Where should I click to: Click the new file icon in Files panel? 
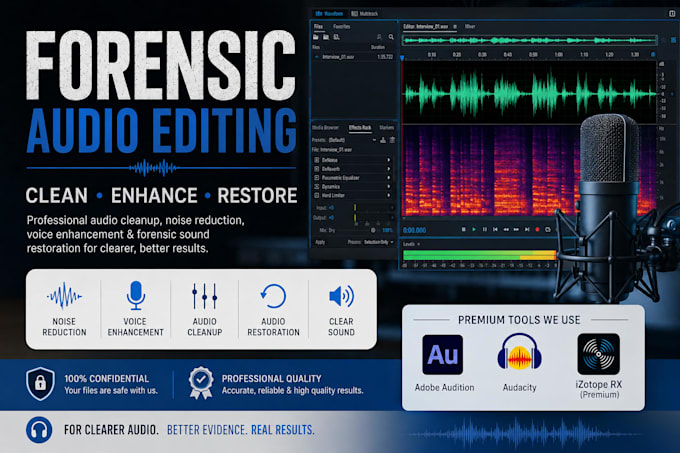point(337,37)
